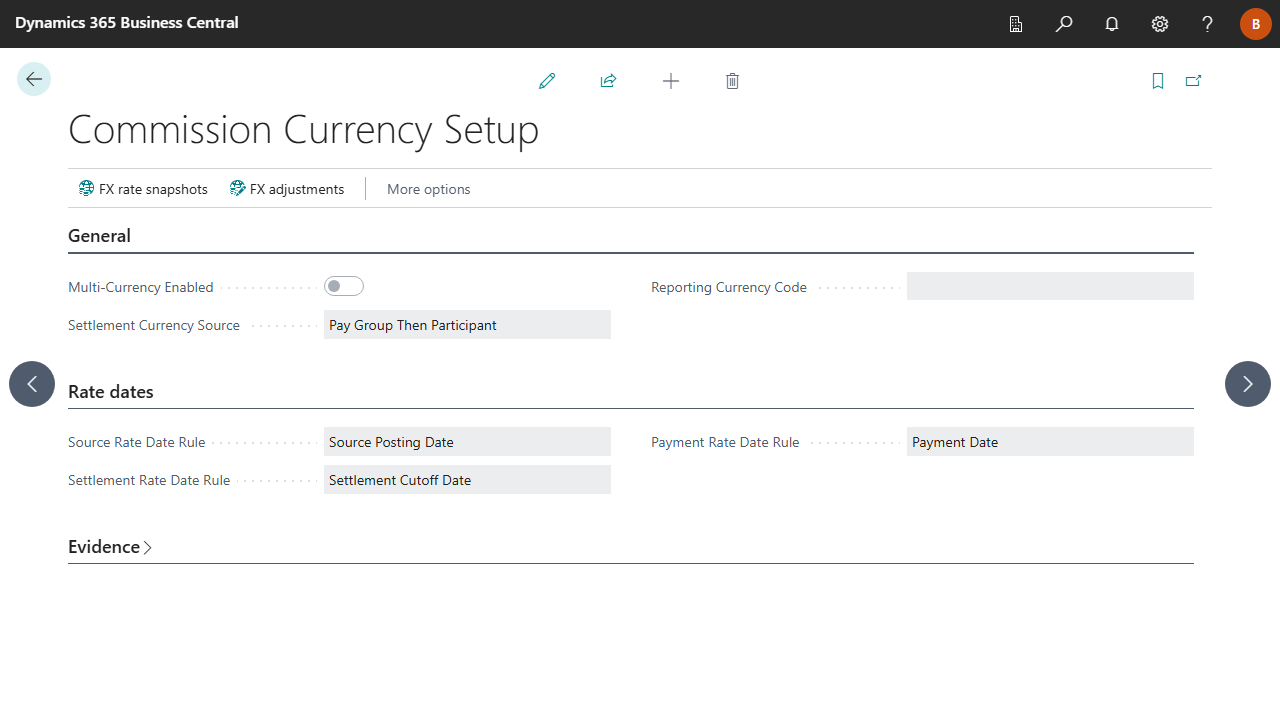Screen dimensions: 1280x720
Task: Open Source Rate Date Rule field
Action: point(467,442)
